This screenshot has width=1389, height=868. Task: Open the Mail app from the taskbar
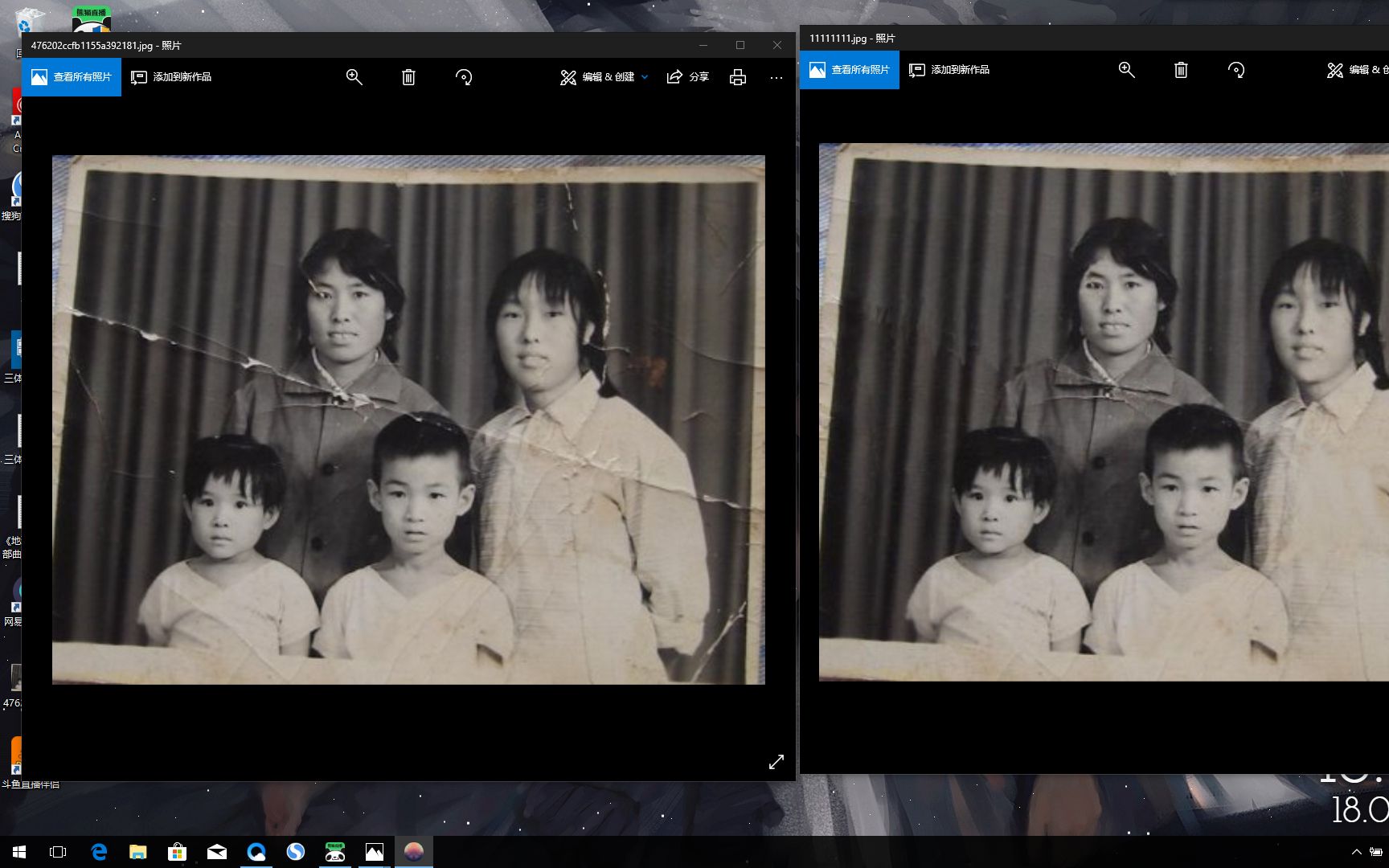(x=217, y=852)
